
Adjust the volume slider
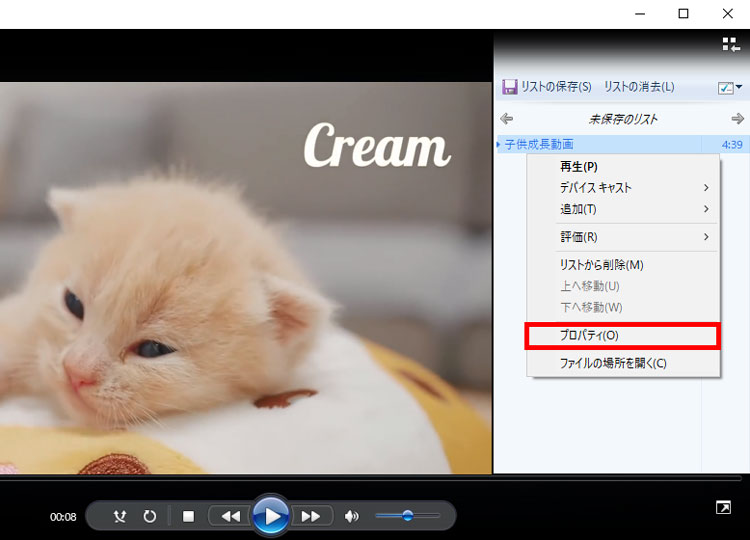(x=407, y=516)
